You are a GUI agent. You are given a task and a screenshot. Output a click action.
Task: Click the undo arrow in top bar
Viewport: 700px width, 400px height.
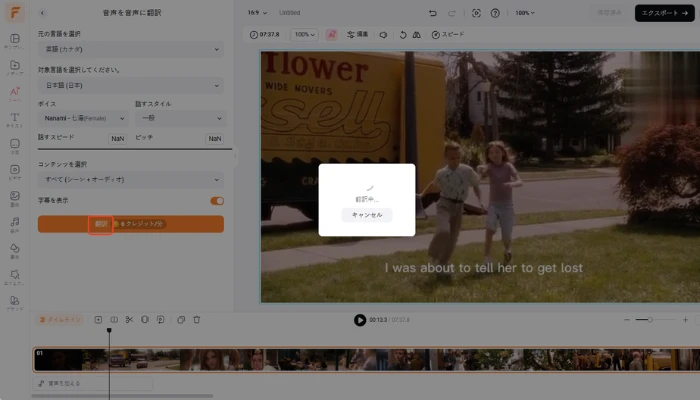432,13
